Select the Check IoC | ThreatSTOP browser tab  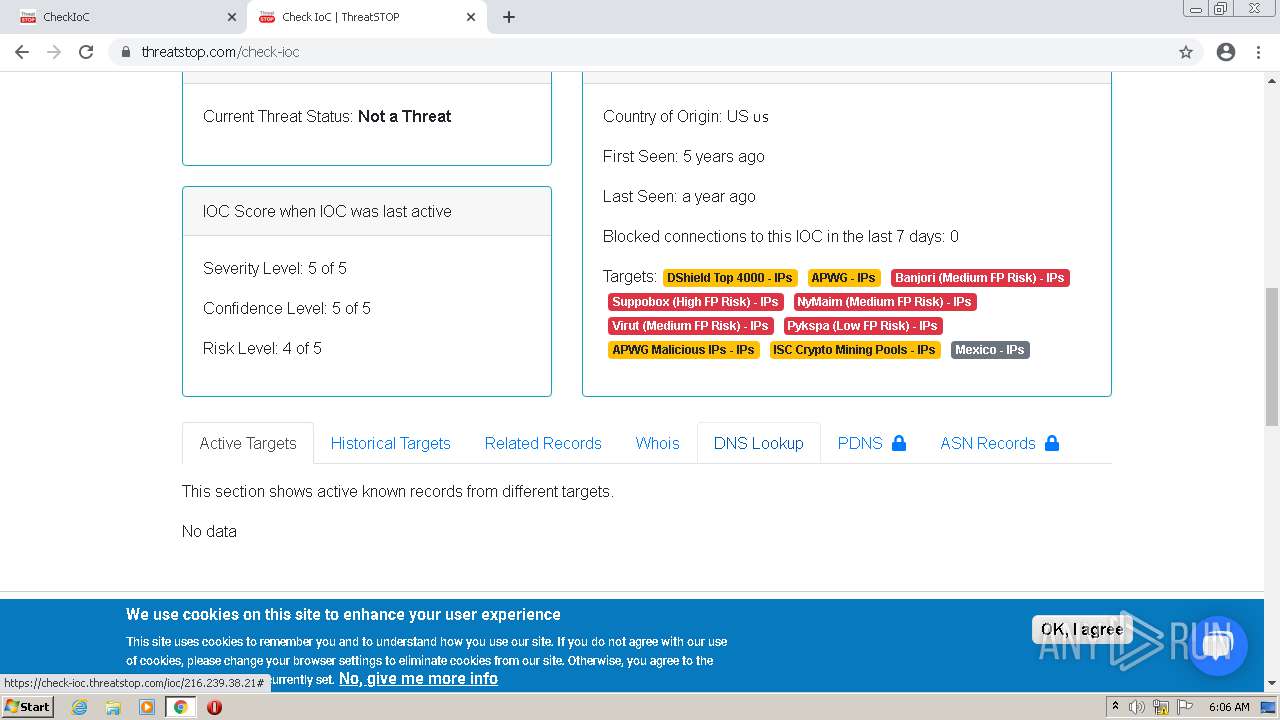click(365, 17)
